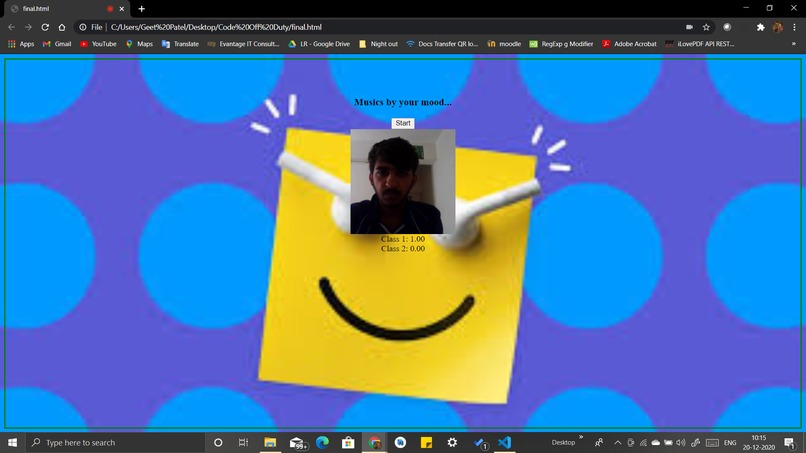The width and height of the screenshot is (806, 453).
Task: Click the taskbar search box
Action: pos(116,443)
